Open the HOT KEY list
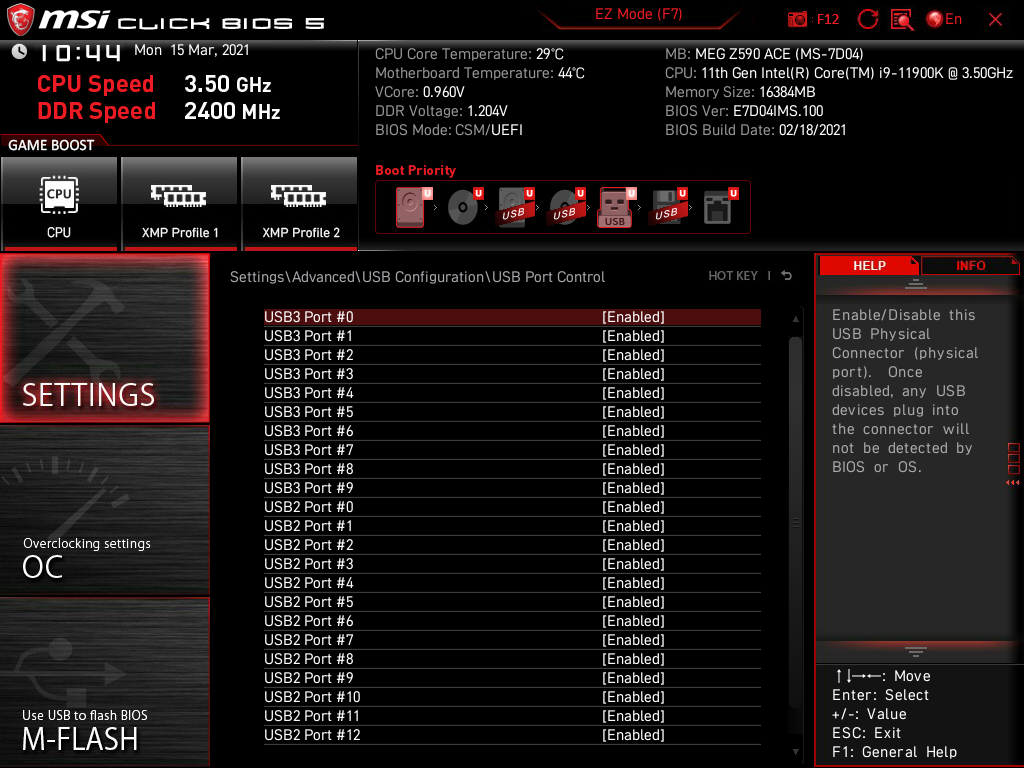The image size is (1024, 768). (733, 276)
